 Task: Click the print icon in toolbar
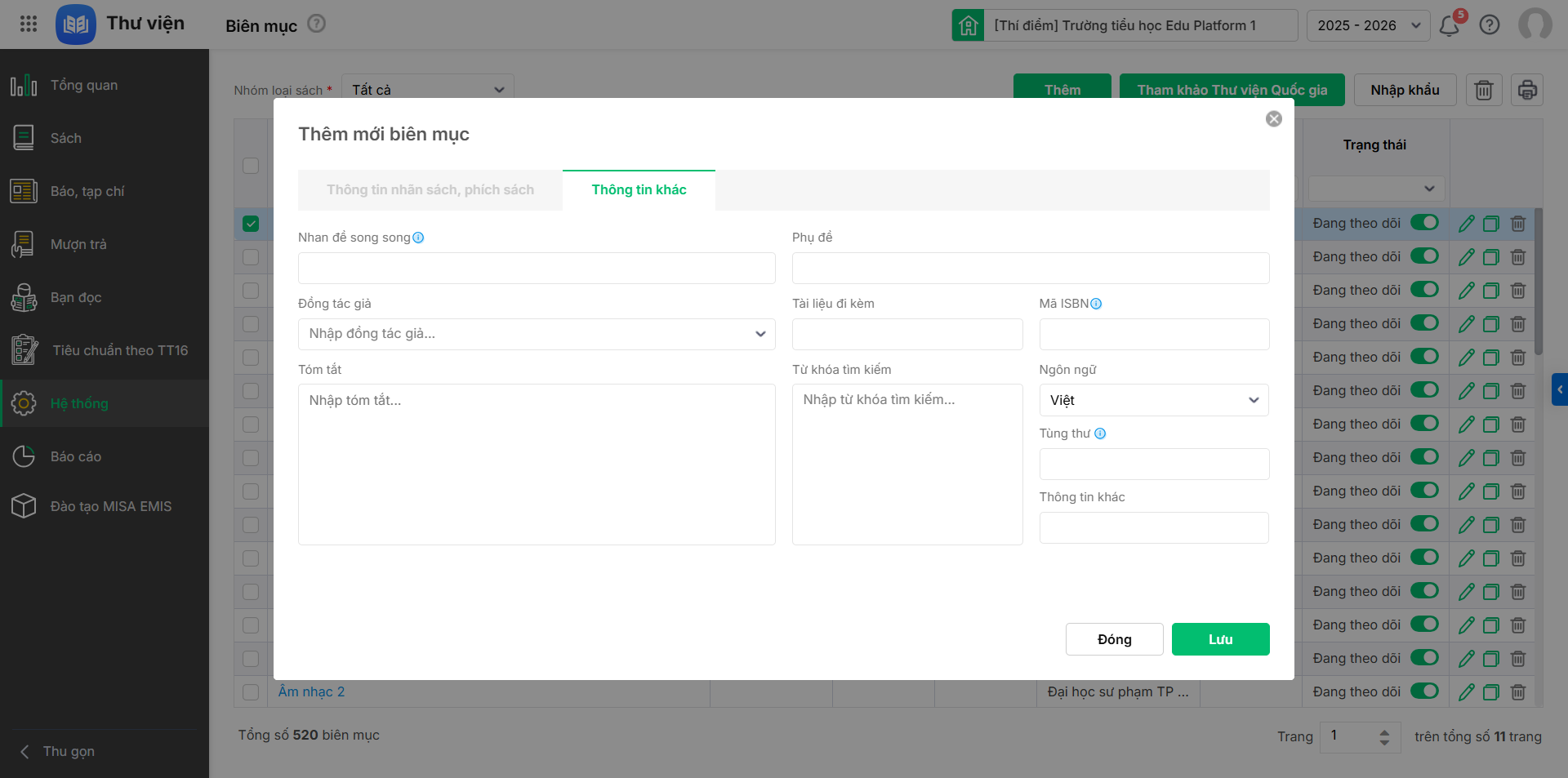[1526, 90]
